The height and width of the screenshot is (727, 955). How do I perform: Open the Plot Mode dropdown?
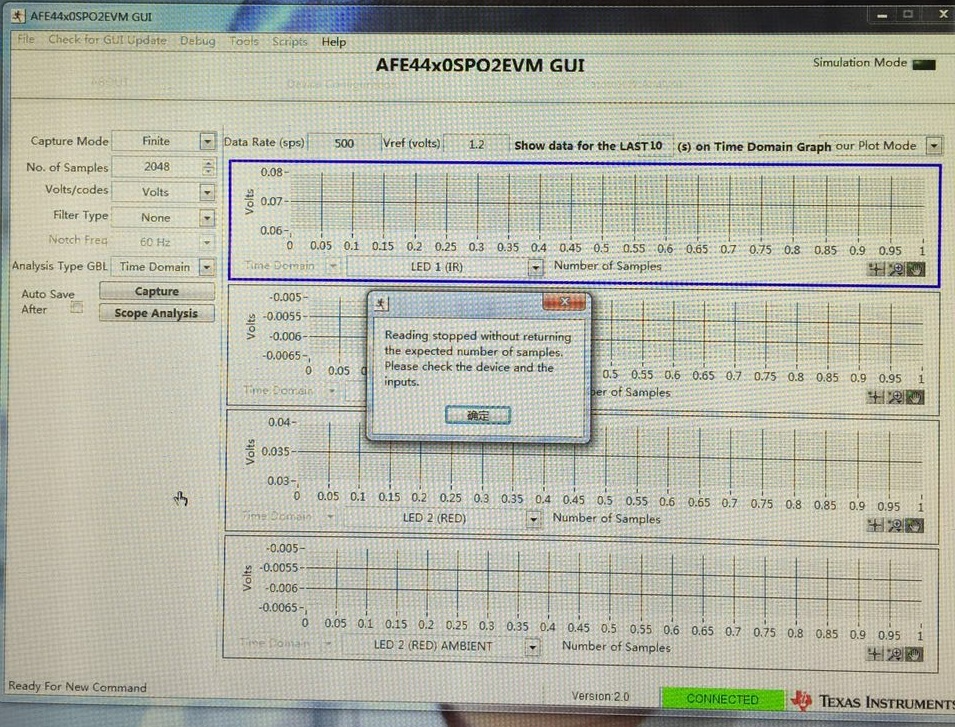pyautogui.click(x=934, y=146)
